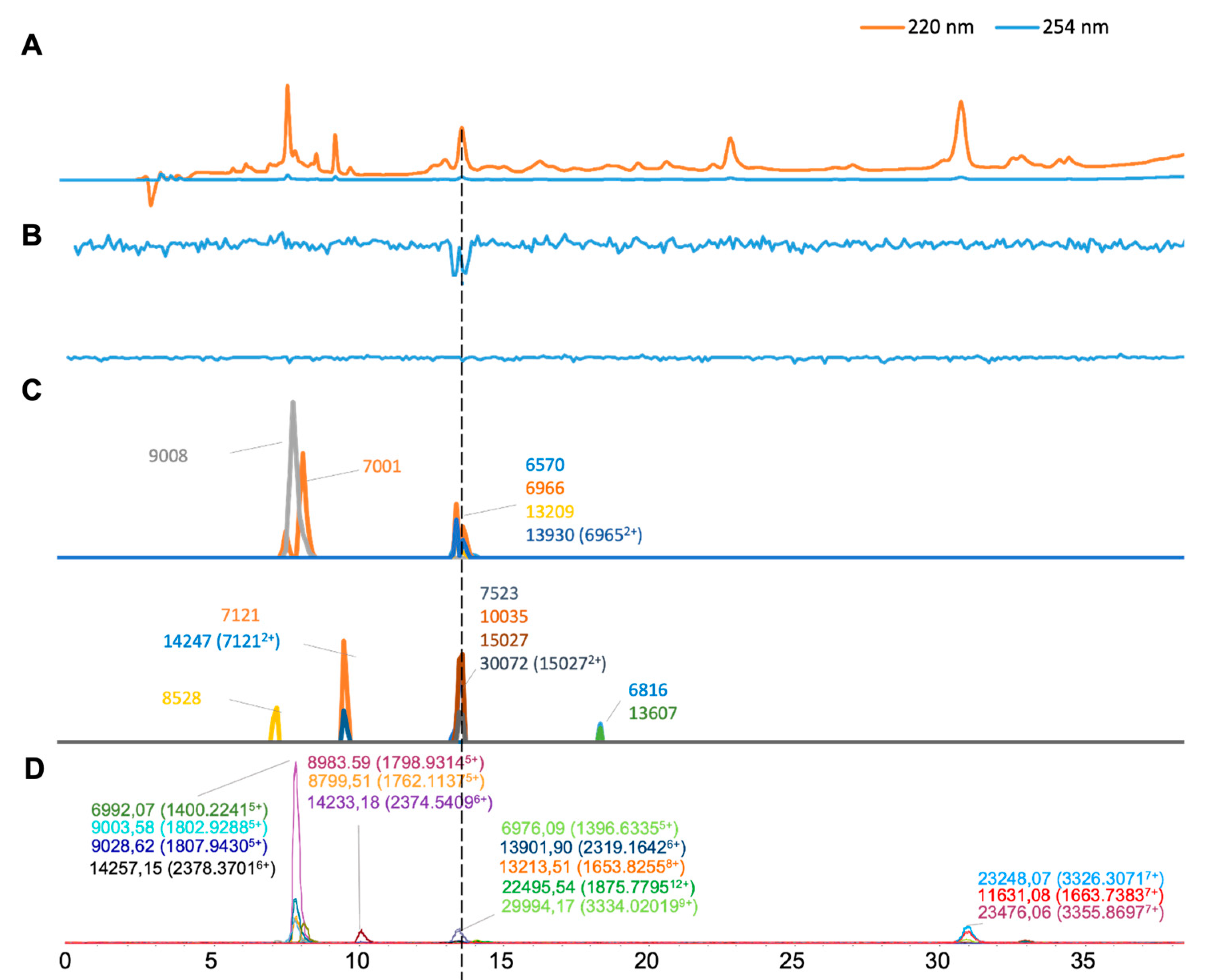Click the black 14257,15 (2378.3701 6+) label

[x=182, y=868]
